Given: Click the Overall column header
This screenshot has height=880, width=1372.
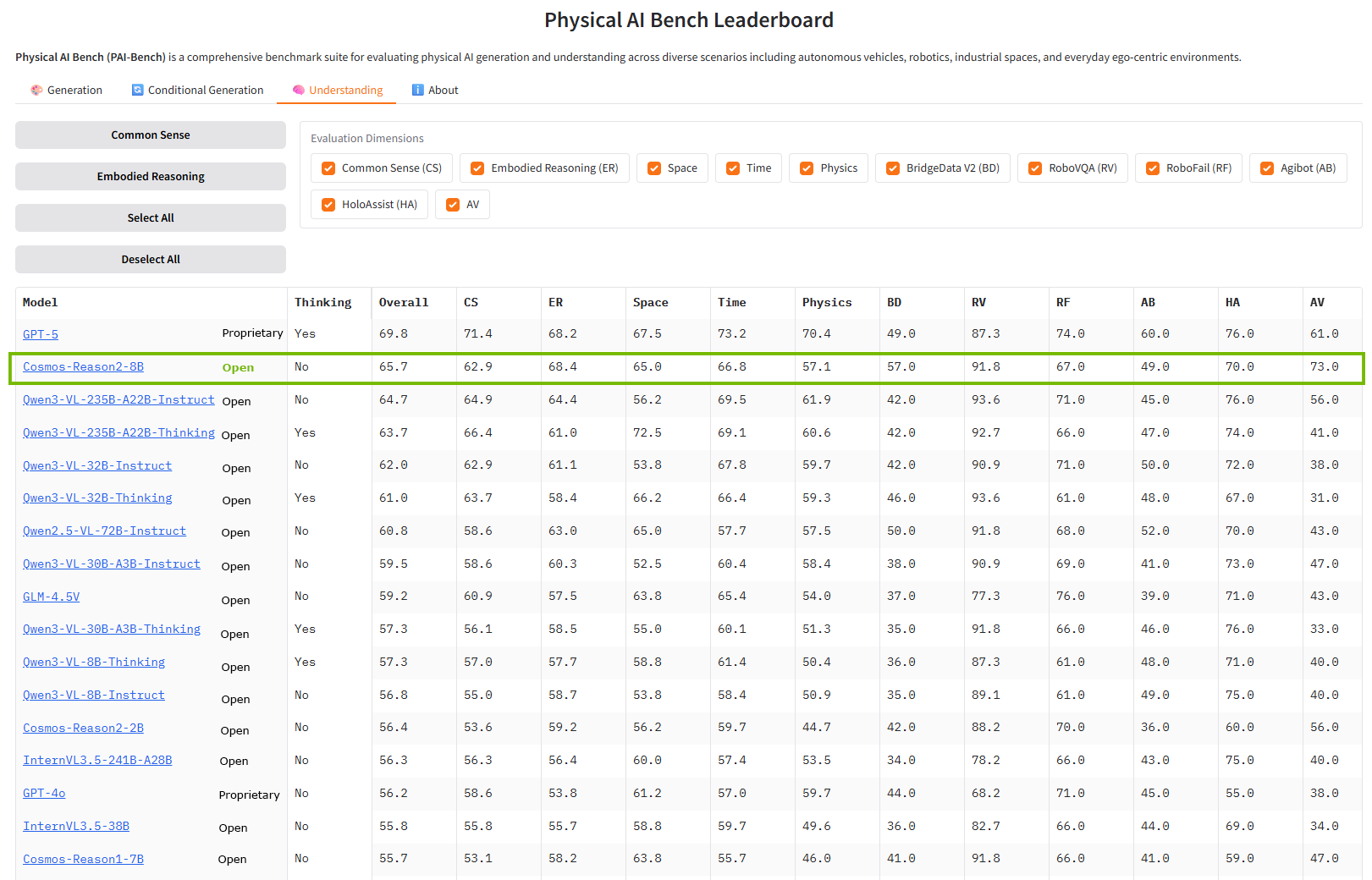Looking at the screenshot, I should tap(403, 302).
